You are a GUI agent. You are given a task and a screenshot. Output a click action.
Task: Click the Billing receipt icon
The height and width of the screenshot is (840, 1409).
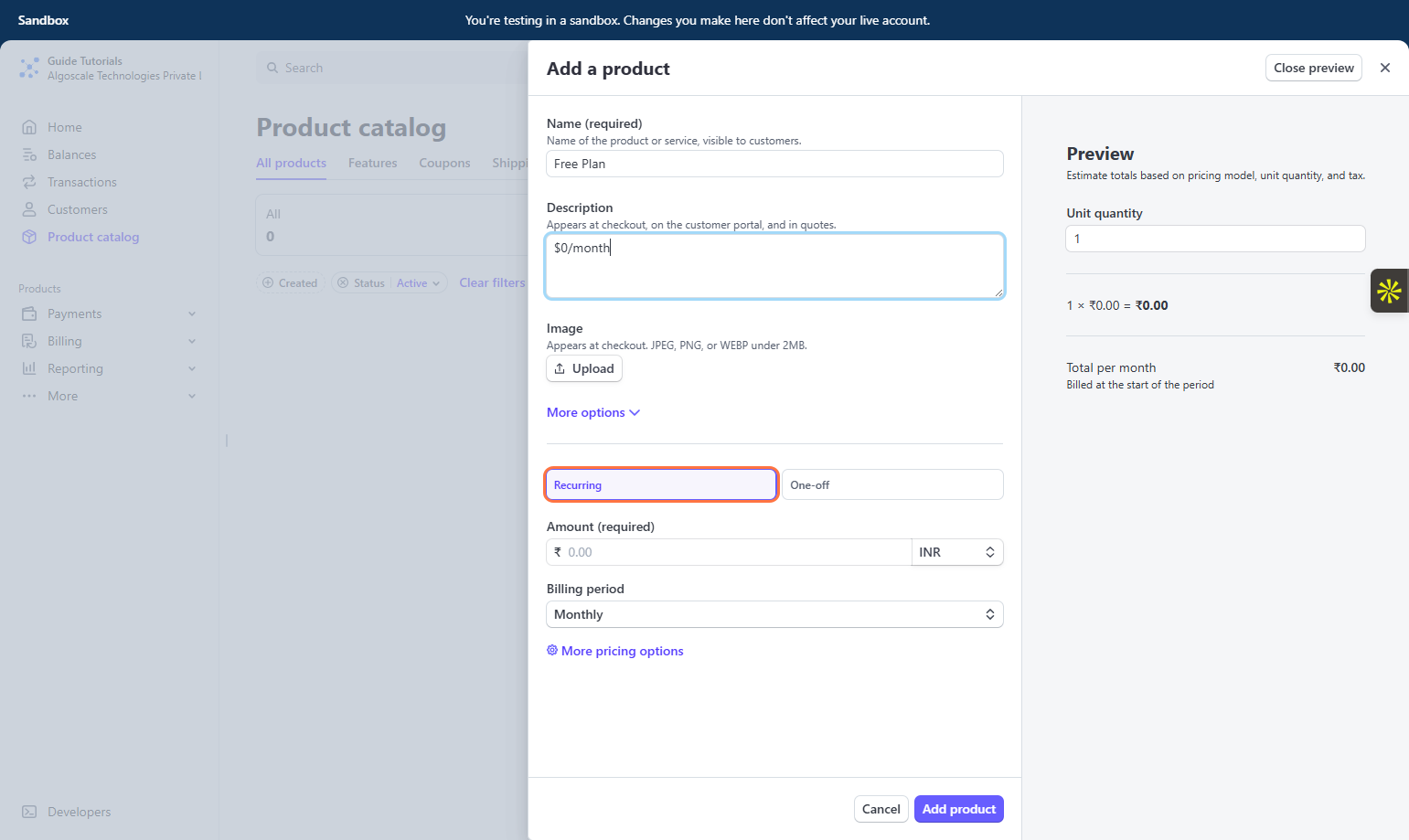click(29, 341)
